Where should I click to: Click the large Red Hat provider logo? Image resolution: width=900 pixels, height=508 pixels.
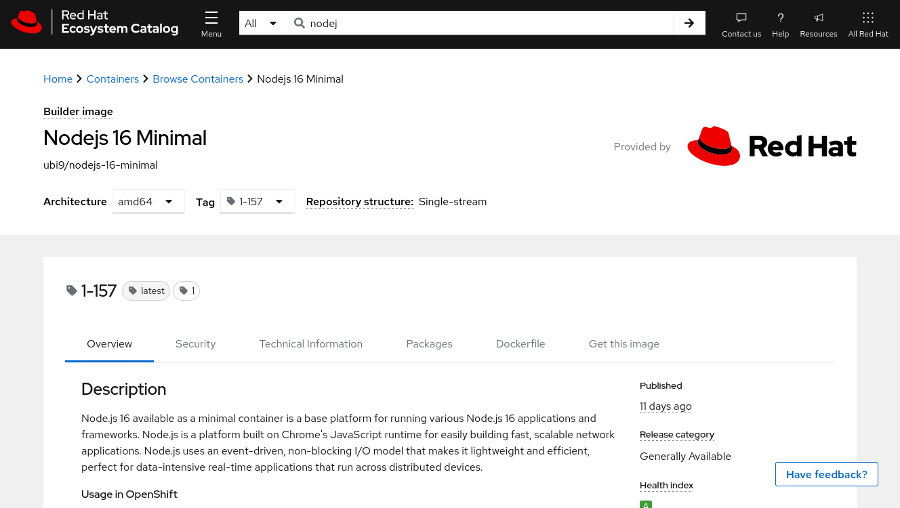(772, 146)
